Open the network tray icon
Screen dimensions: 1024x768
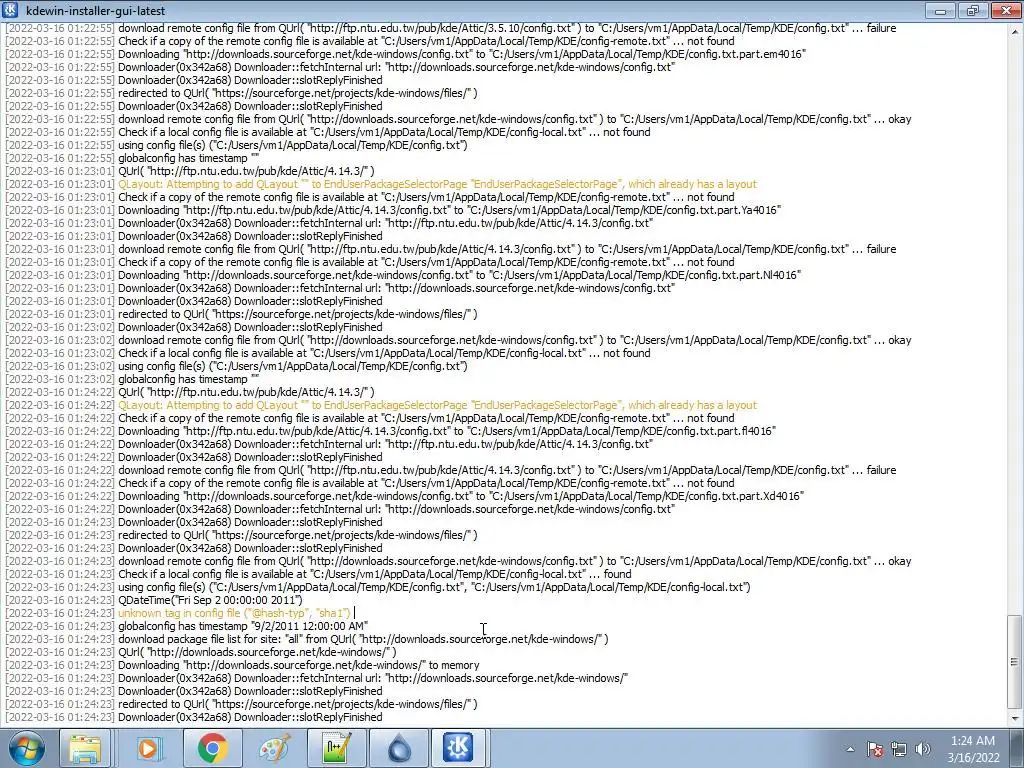click(x=899, y=749)
